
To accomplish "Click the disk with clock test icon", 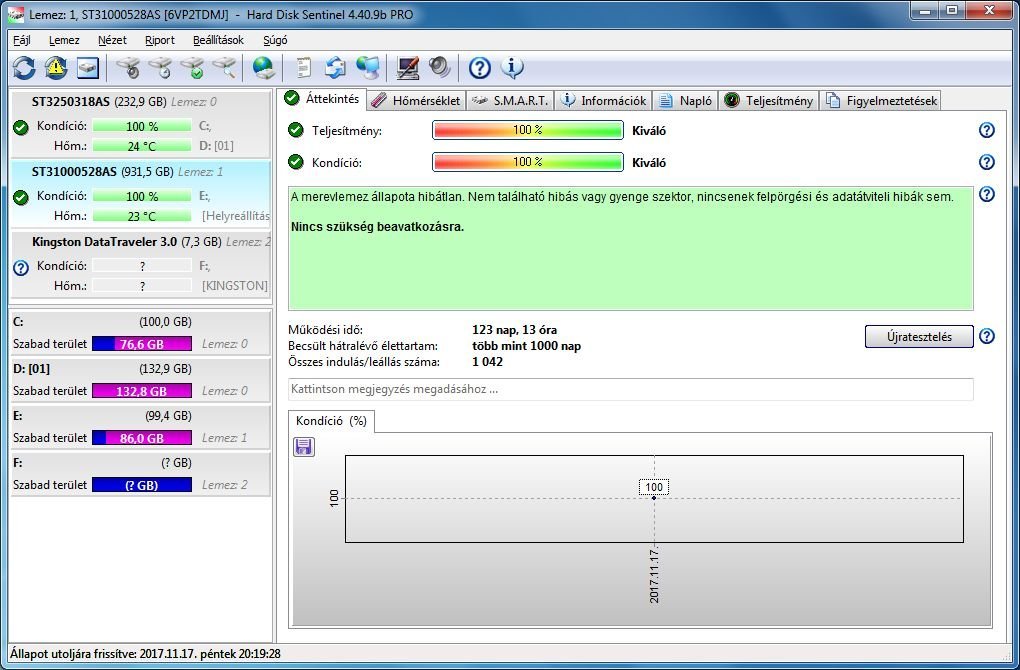I will 160,68.
